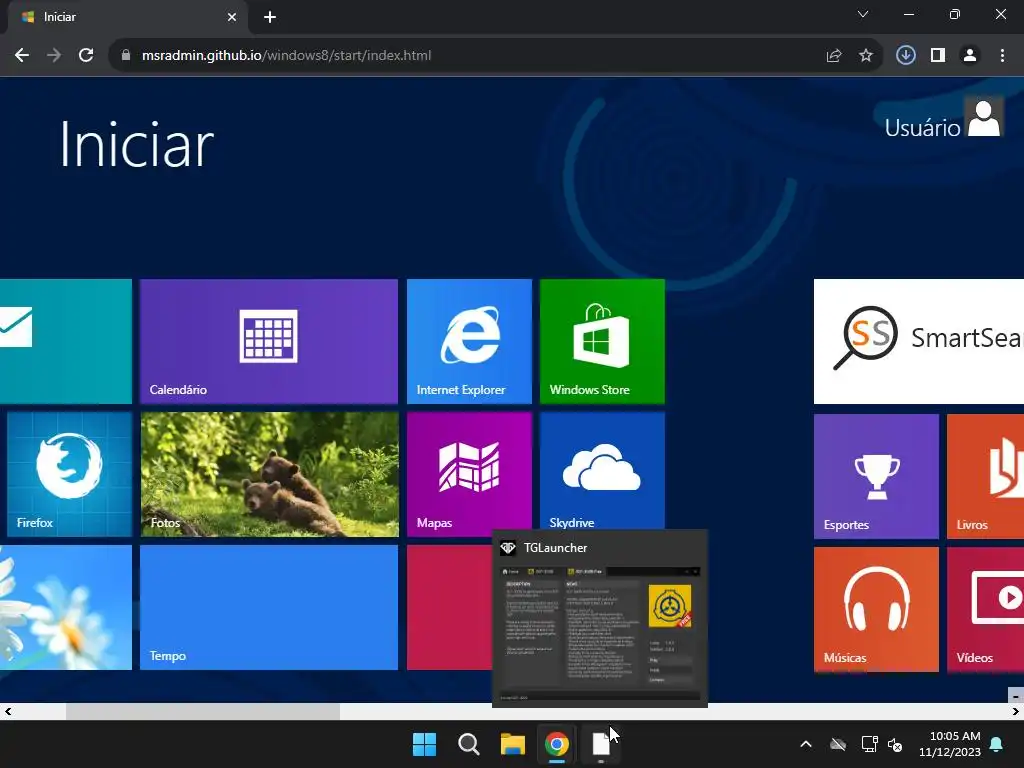Image resolution: width=1024 pixels, height=768 pixels.
Task: Open a new browser tab
Action: pyautogui.click(x=270, y=17)
